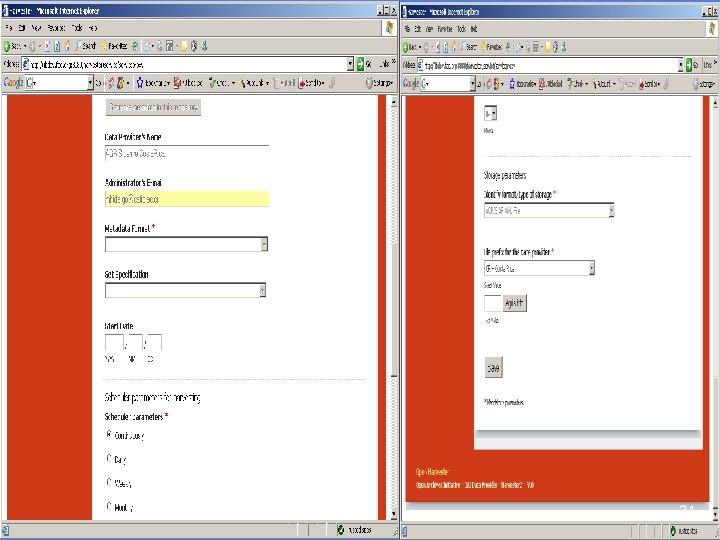Open Tools menu in left IE window
720x540 pixels.
[77, 28]
